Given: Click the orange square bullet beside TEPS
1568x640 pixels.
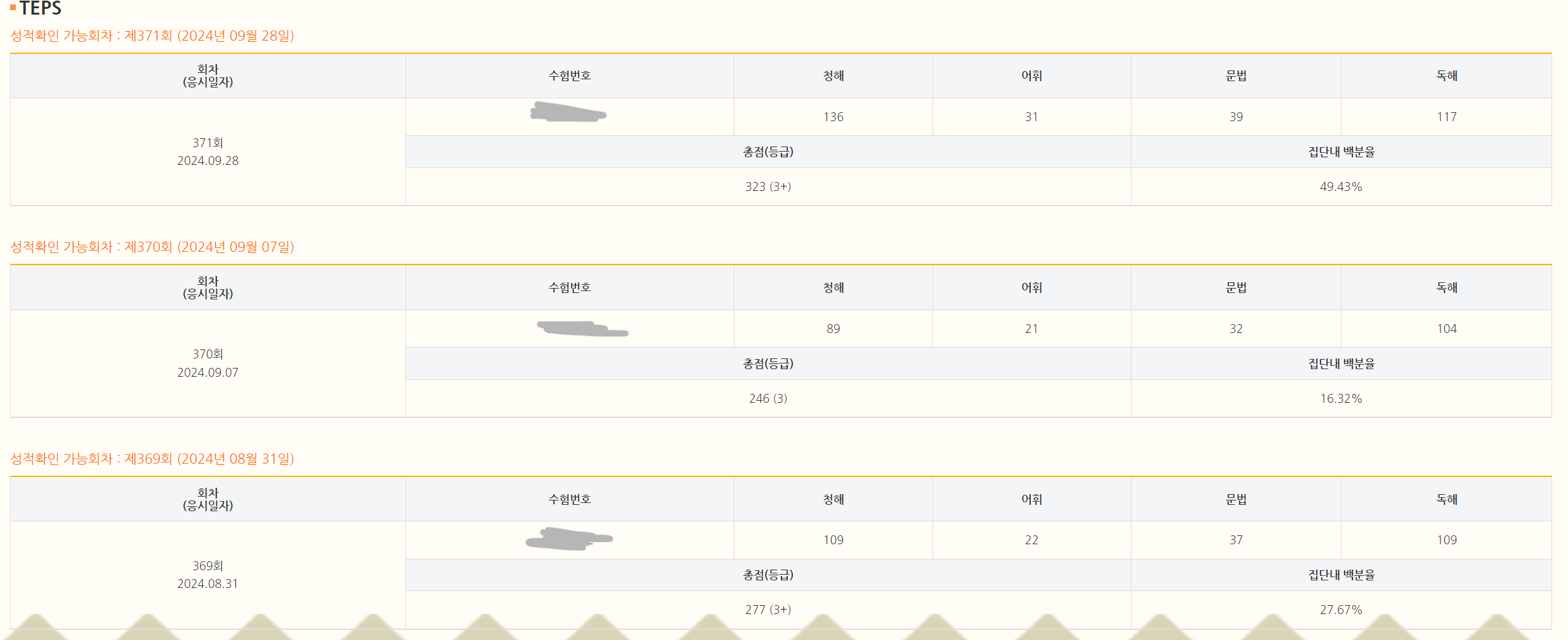Looking at the screenshot, I should (x=13, y=8).
